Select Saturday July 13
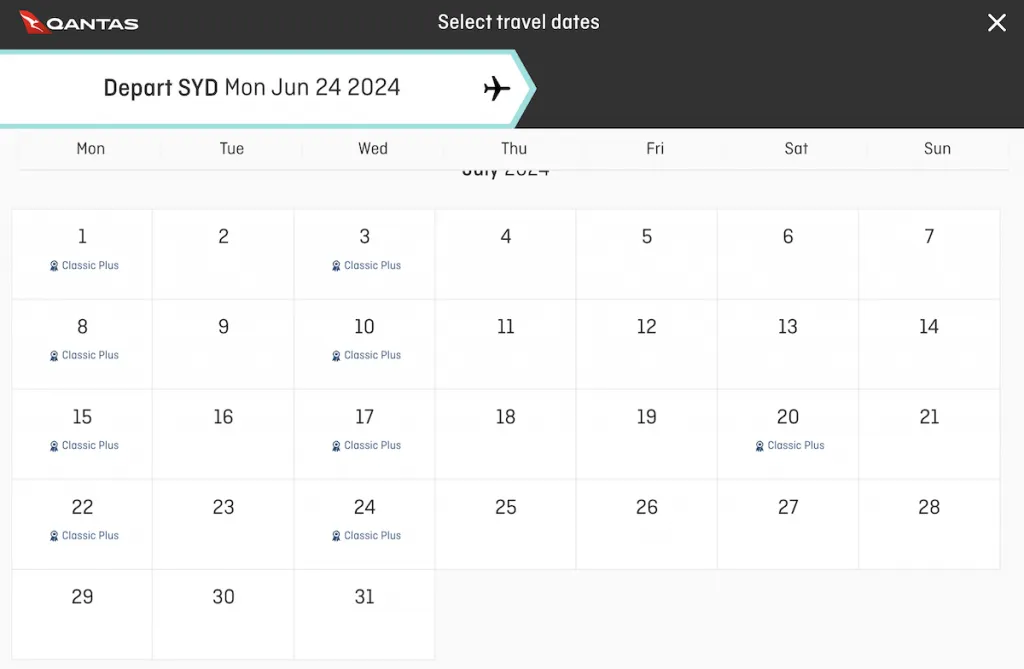The image size is (1024, 669). tap(788, 344)
